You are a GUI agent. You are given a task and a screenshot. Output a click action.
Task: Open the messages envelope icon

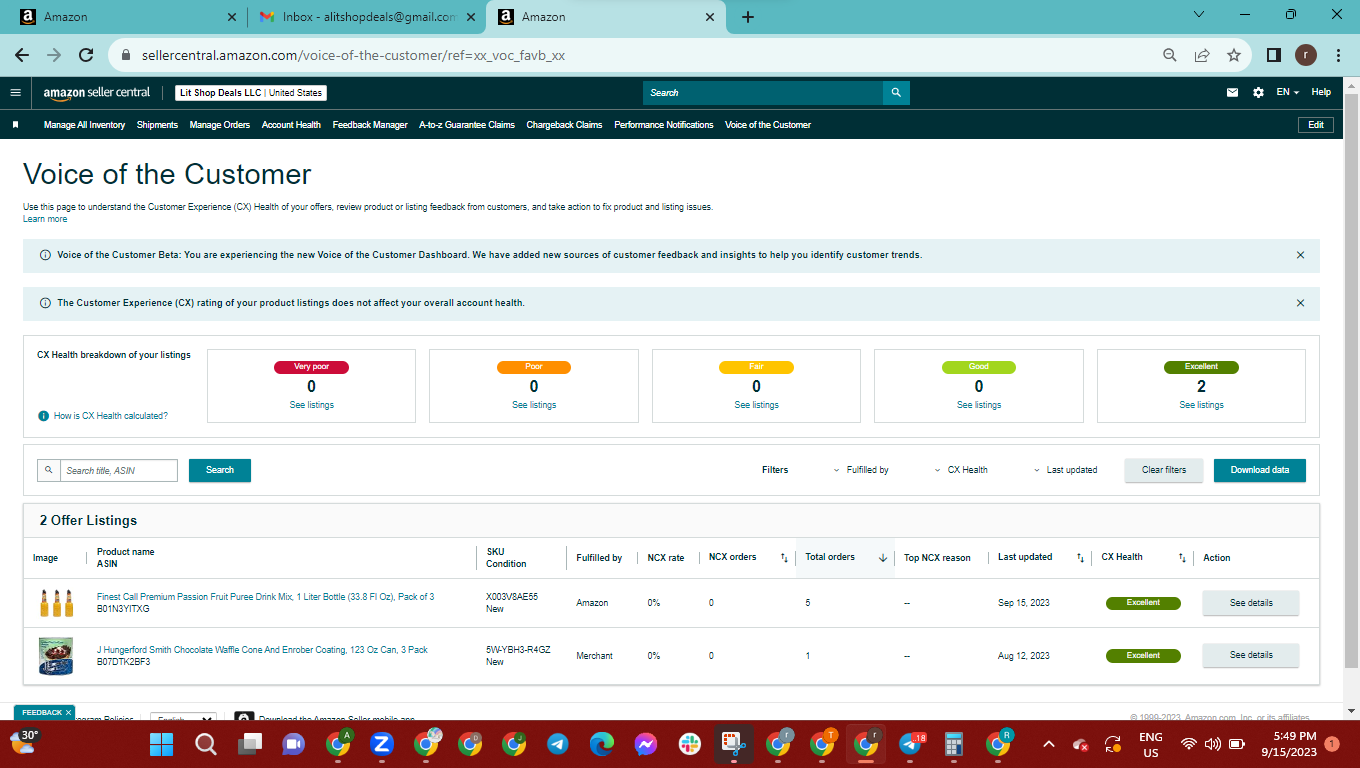pyautogui.click(x=1232, y=93)
